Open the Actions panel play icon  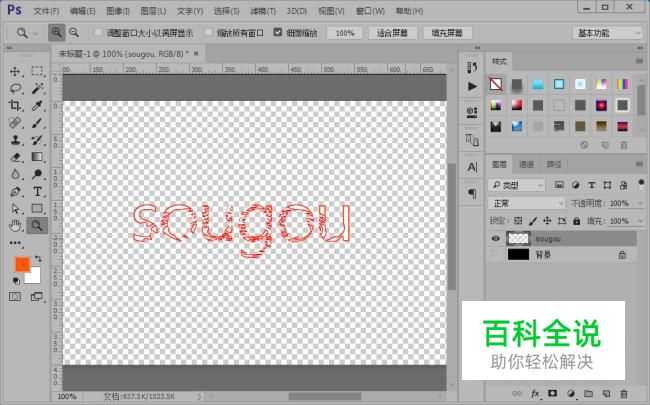pos(472,86)
